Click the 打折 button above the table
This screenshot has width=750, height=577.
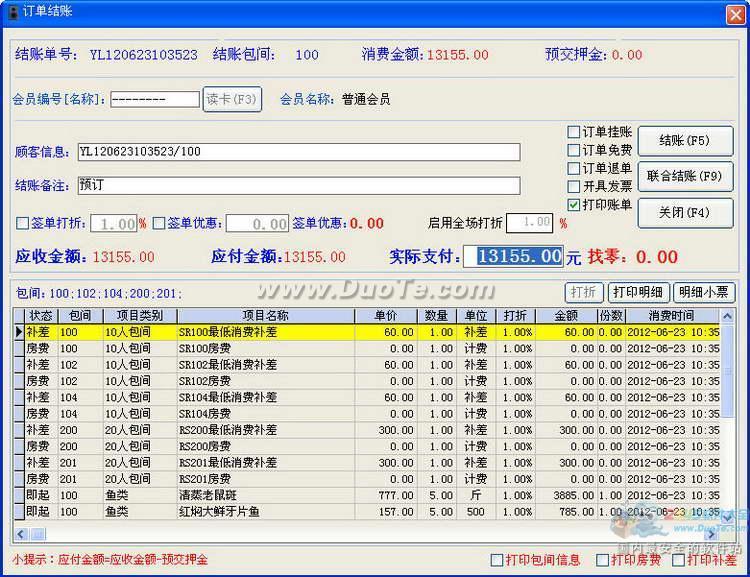click(x=584, y=292)
